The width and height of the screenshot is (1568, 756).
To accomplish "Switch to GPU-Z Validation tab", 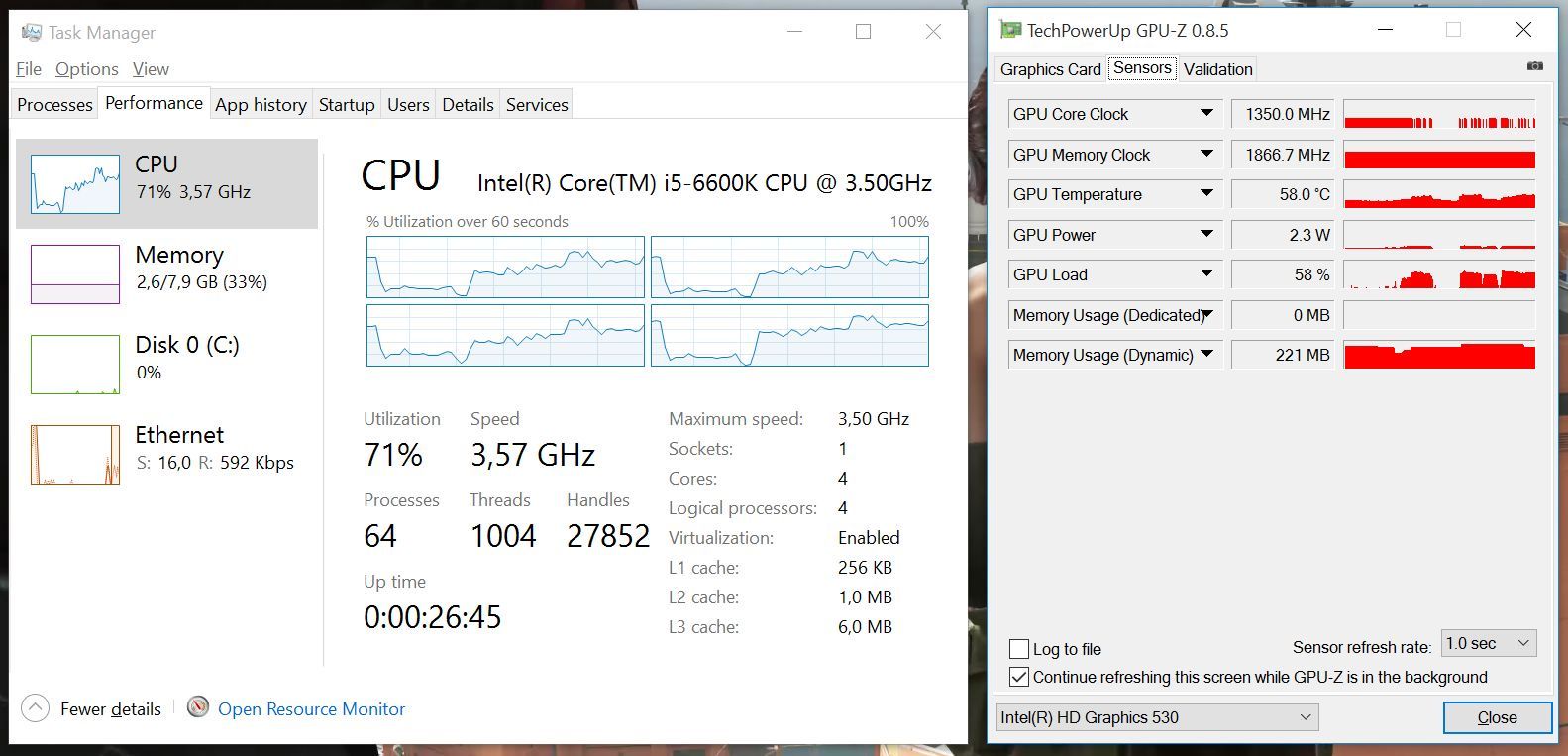I will (x=1217, y=69).
